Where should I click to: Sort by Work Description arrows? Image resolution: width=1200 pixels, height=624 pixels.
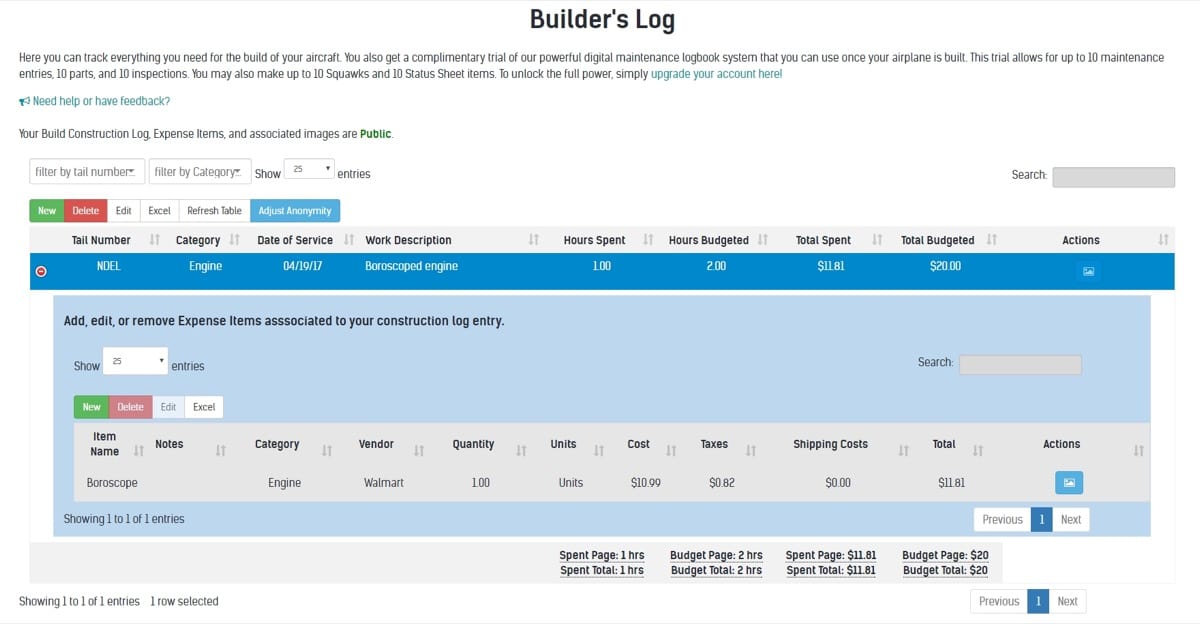point(534,240)
